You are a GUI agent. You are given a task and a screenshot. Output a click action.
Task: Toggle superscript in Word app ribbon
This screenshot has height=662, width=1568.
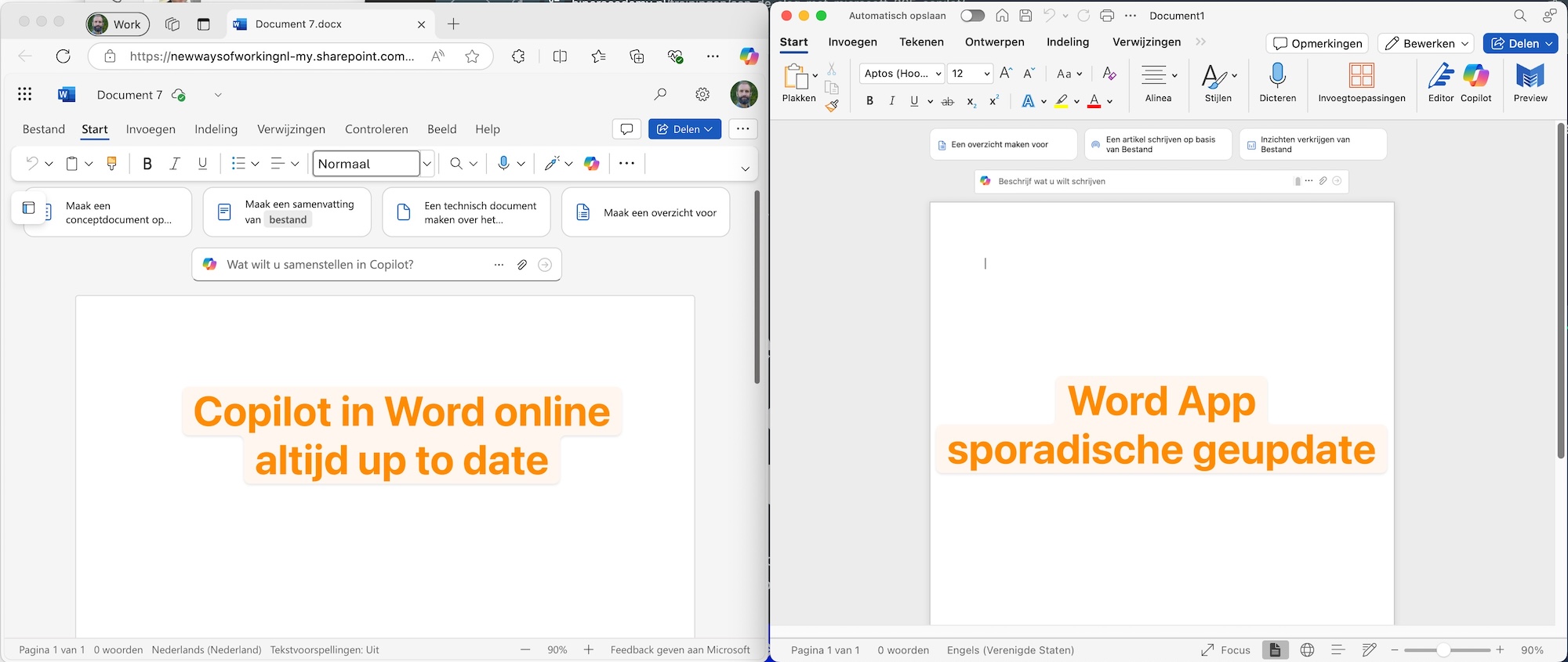point(994,101)
